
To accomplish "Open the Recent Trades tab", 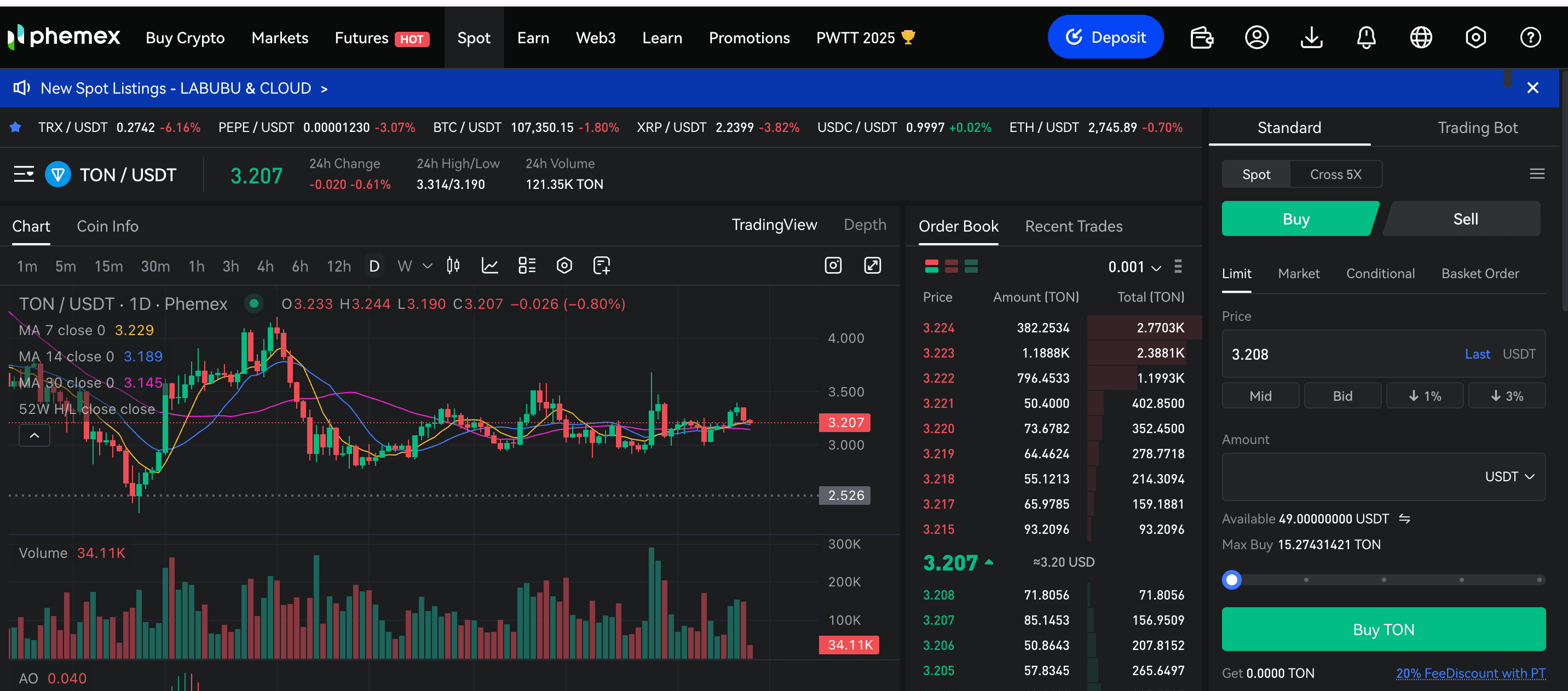I will [x=1074, y=227].
